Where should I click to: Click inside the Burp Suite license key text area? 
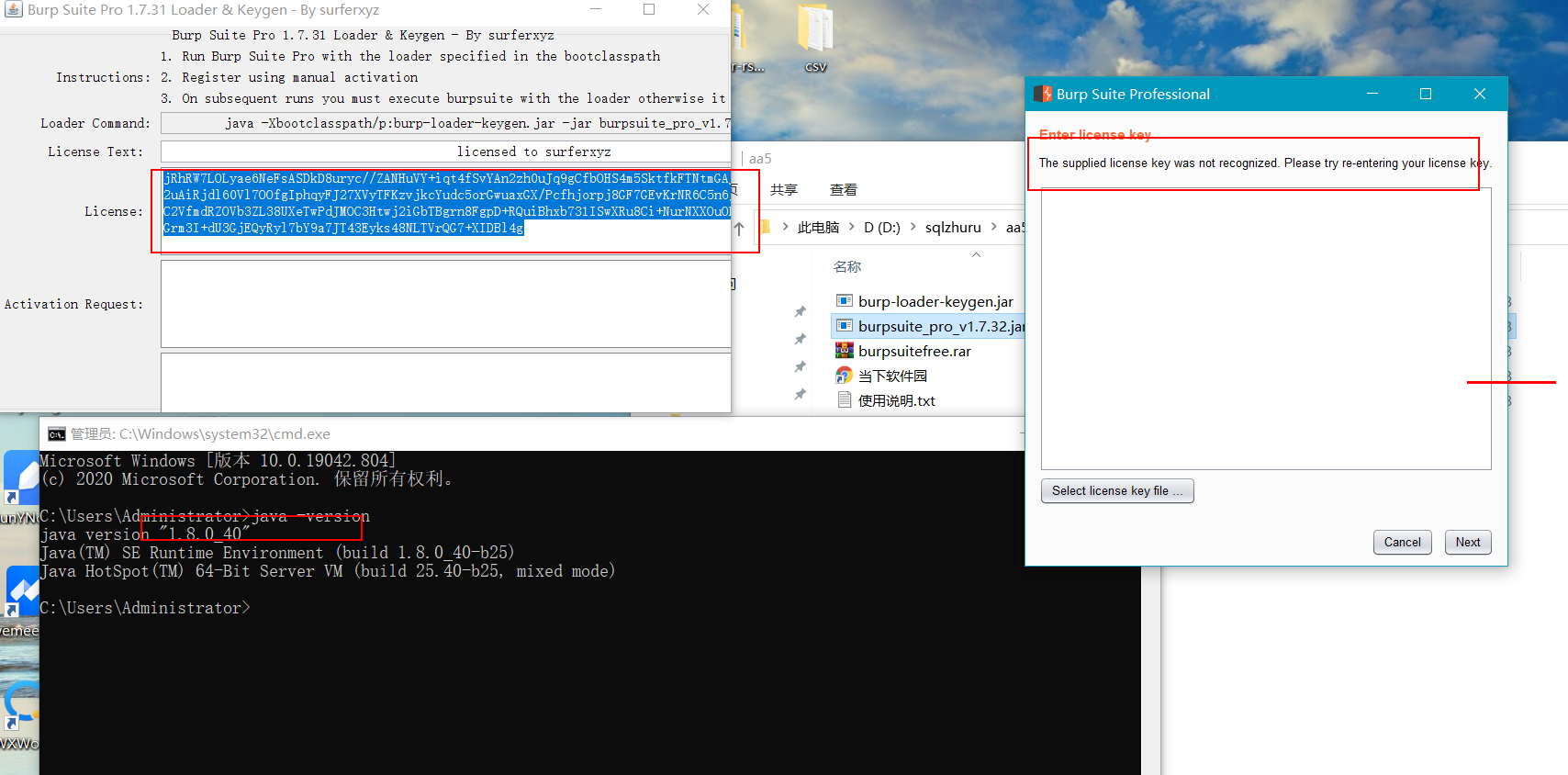point(1266,329)
